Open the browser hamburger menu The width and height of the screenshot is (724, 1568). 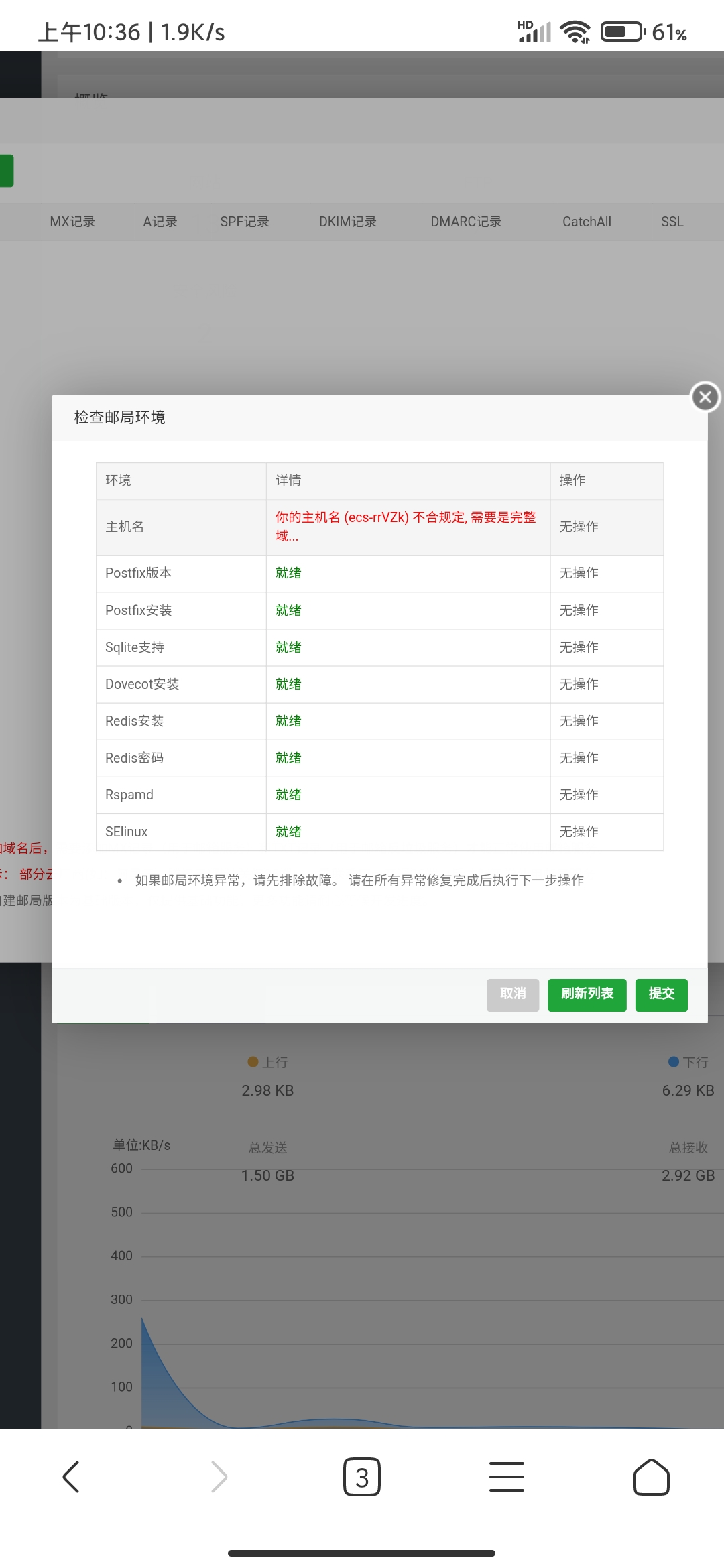tap(507, 1477)
